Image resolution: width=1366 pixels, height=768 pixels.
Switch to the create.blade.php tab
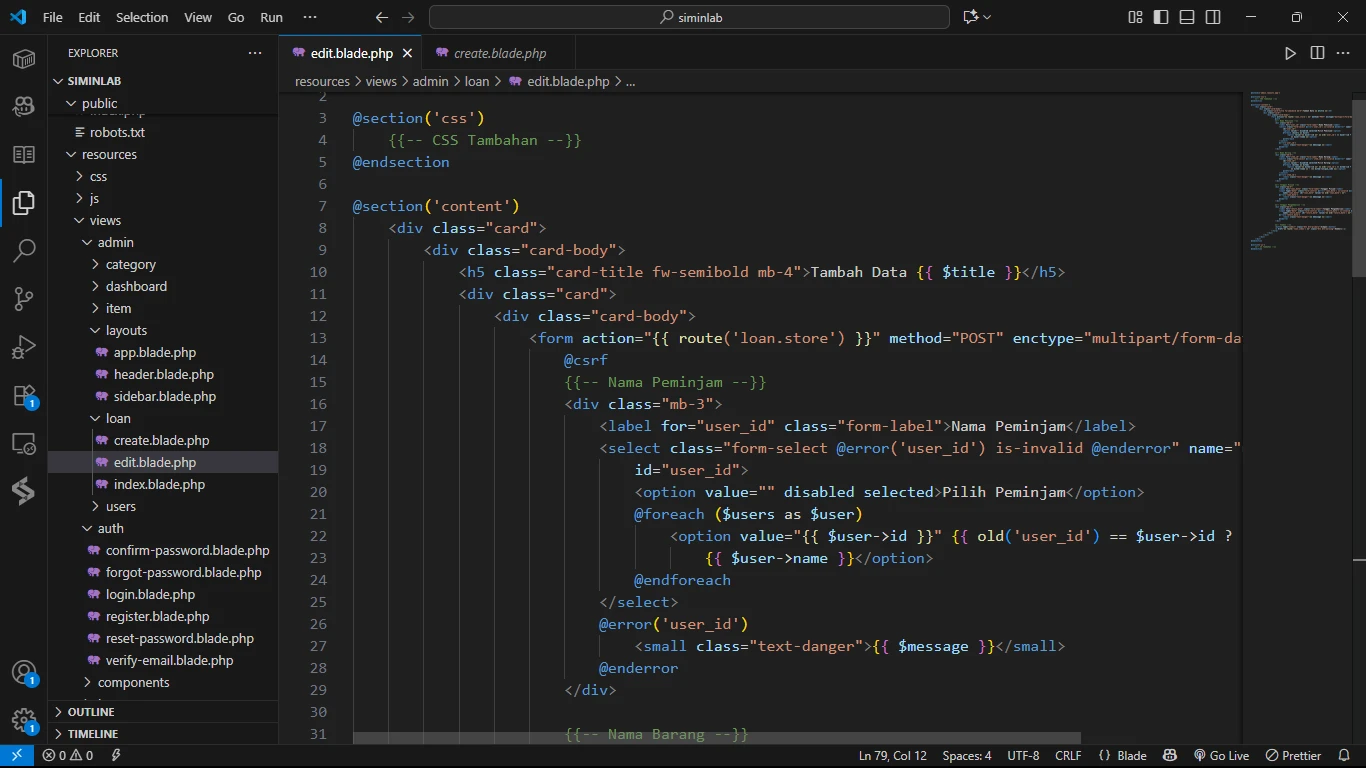[x=499, y=53]
